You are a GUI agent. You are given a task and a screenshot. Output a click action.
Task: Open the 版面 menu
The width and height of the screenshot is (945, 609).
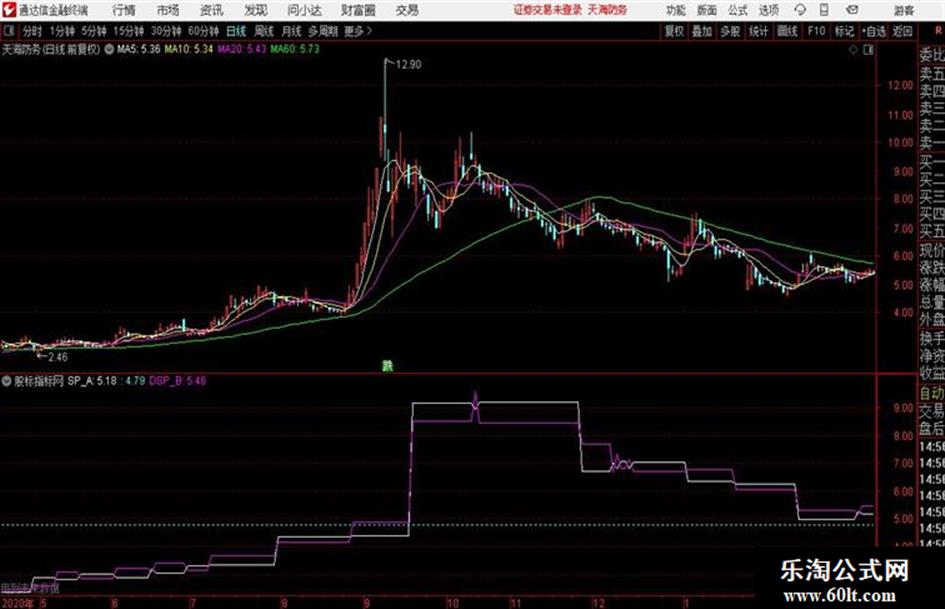(706, 10)
